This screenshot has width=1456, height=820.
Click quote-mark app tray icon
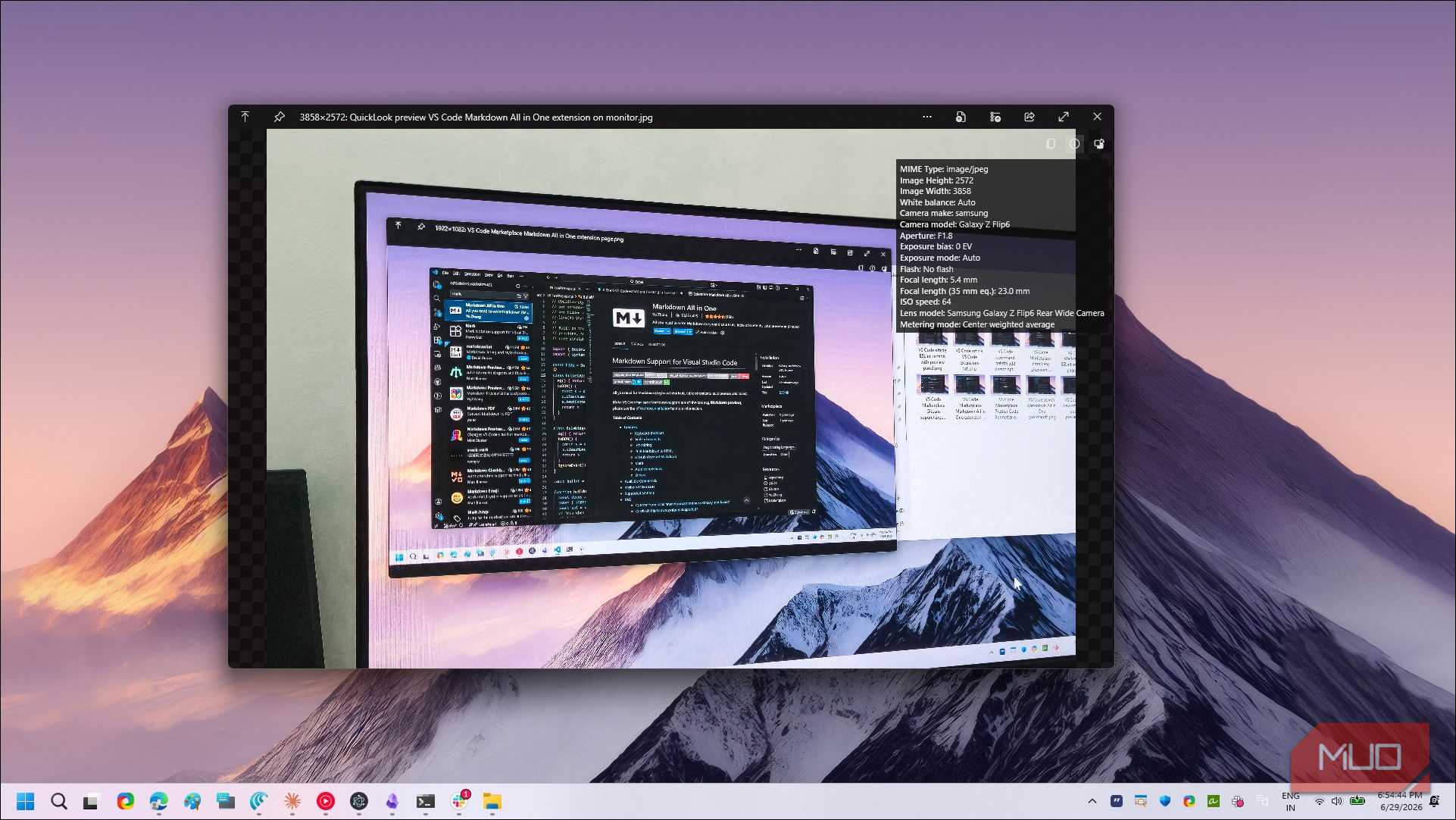(1116, 801)
